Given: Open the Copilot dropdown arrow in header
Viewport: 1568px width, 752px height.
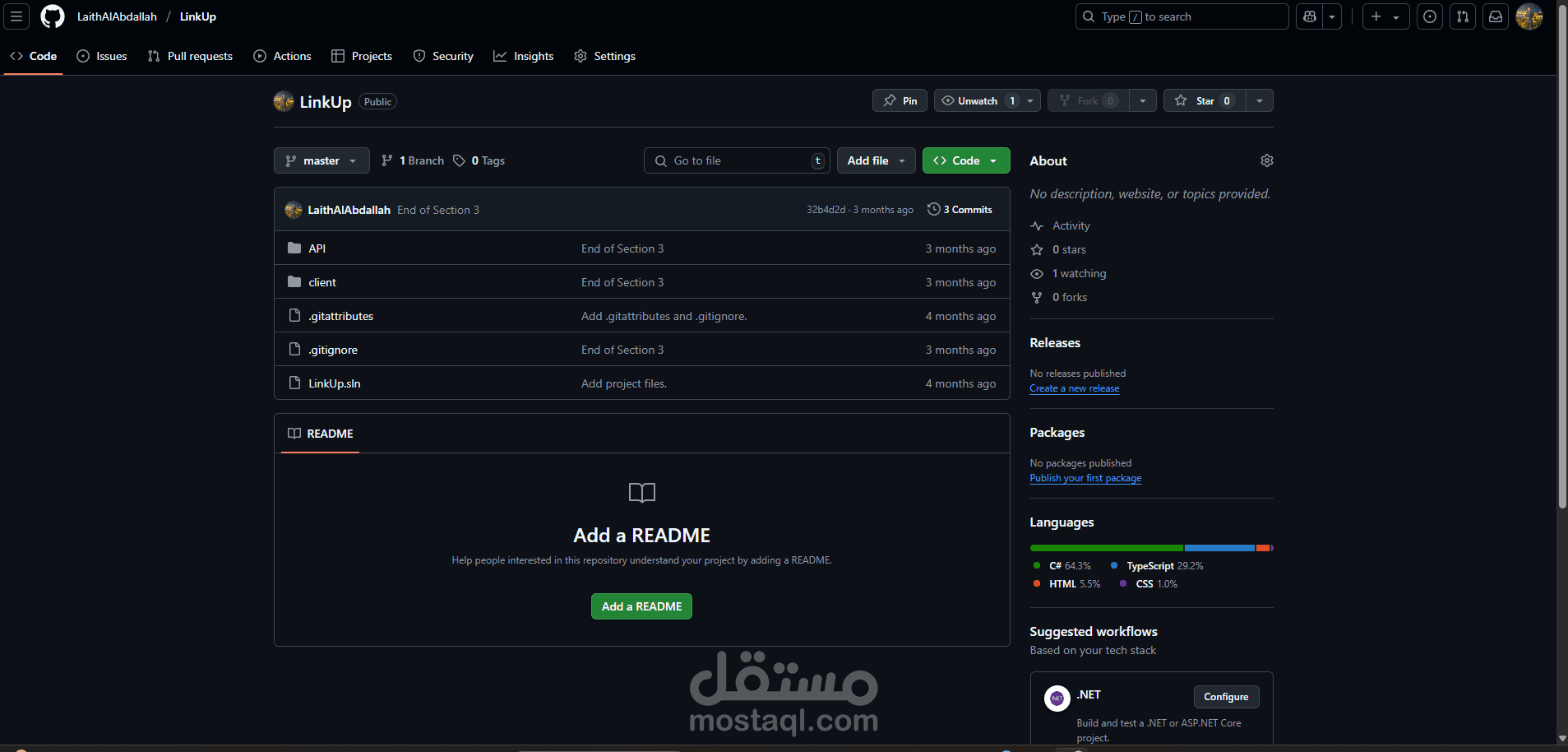Looking at the screenshot, I should click(x=1332, y=16).
